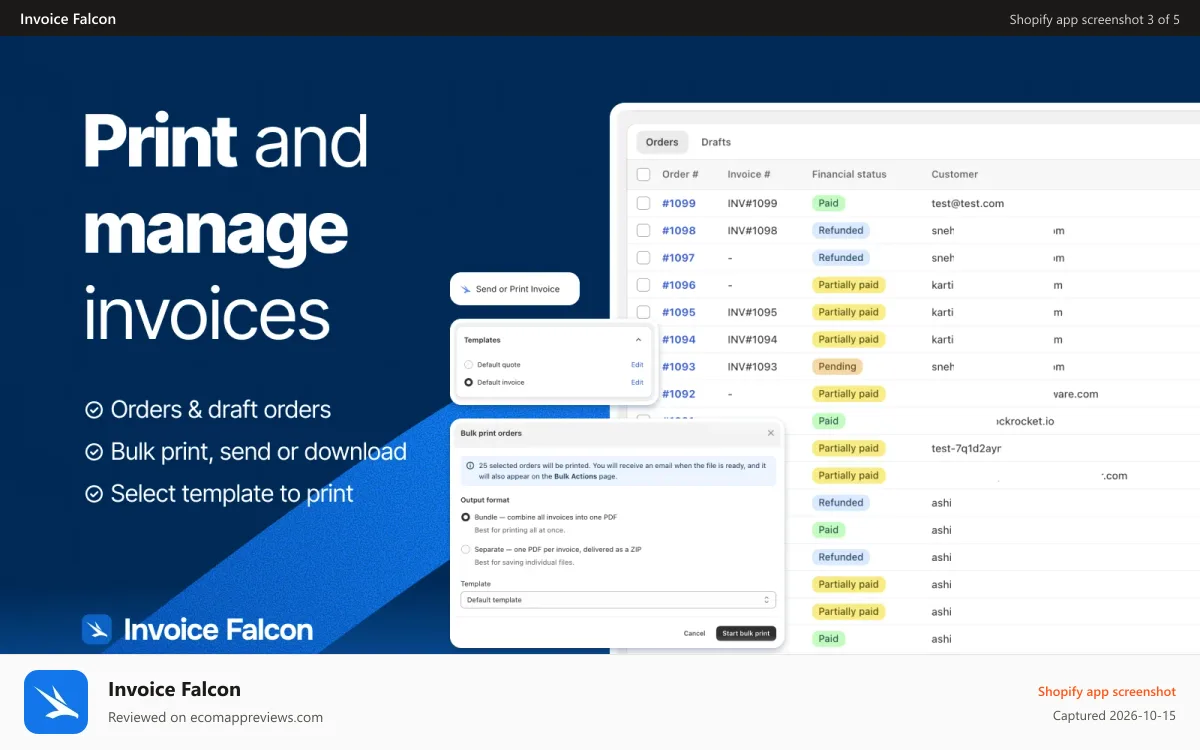
Task: Click the Captured 2026-10-15 date text
Action: coord(1115,716)
